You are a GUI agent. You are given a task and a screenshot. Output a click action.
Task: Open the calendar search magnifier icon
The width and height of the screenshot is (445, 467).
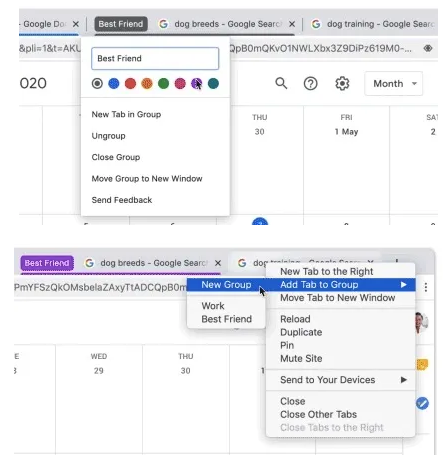click(281, 83)
